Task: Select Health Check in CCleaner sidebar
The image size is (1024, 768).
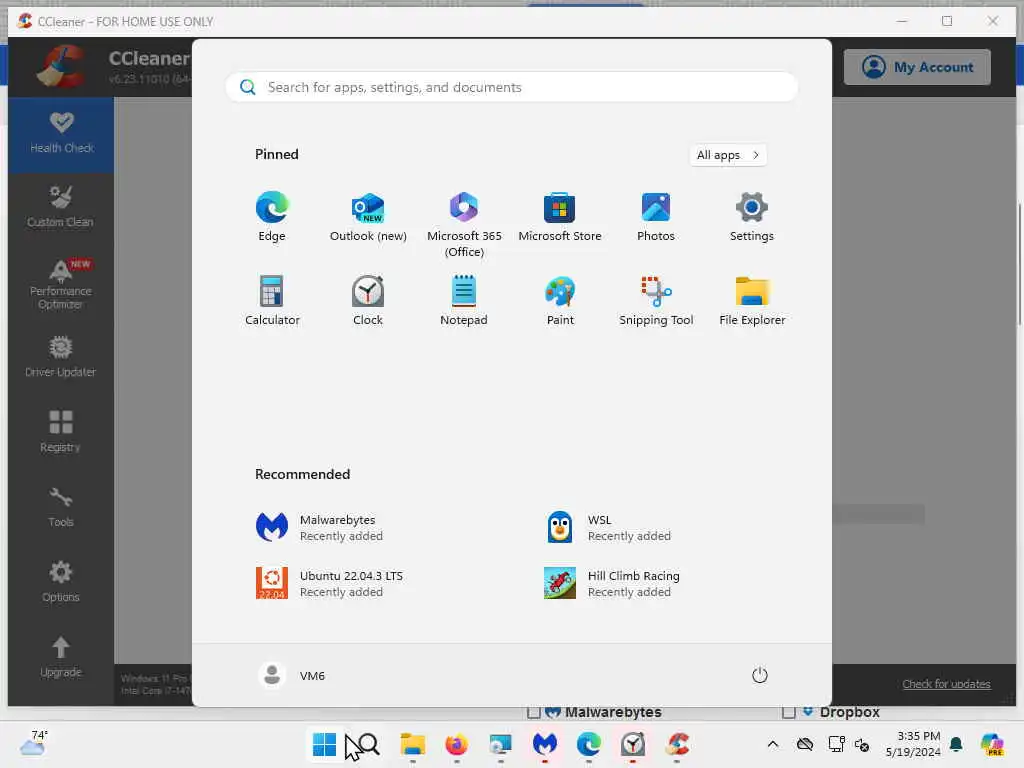Action: pos(61,134)
